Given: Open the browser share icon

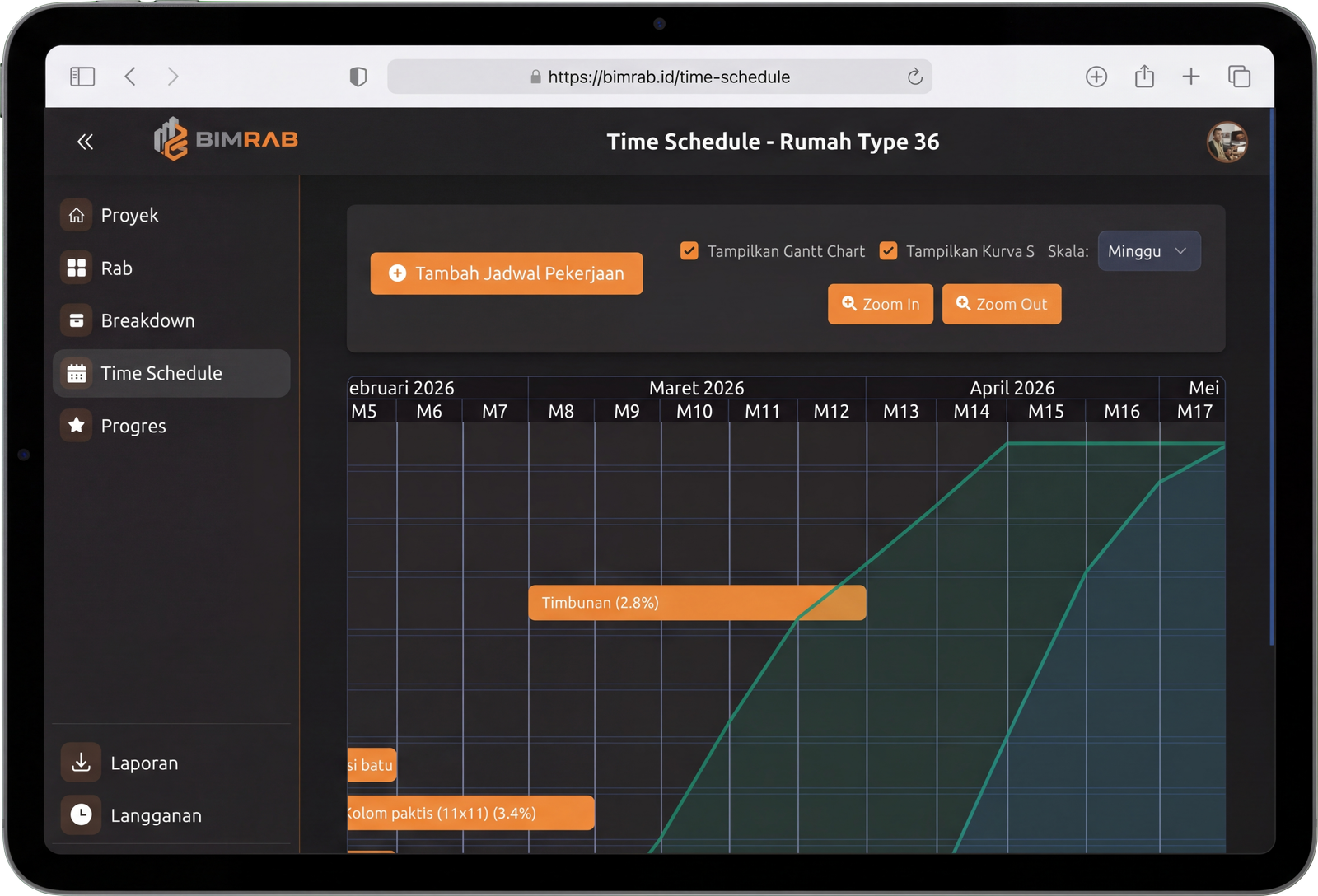Looking at the screenshot, I should (1144, 77).
